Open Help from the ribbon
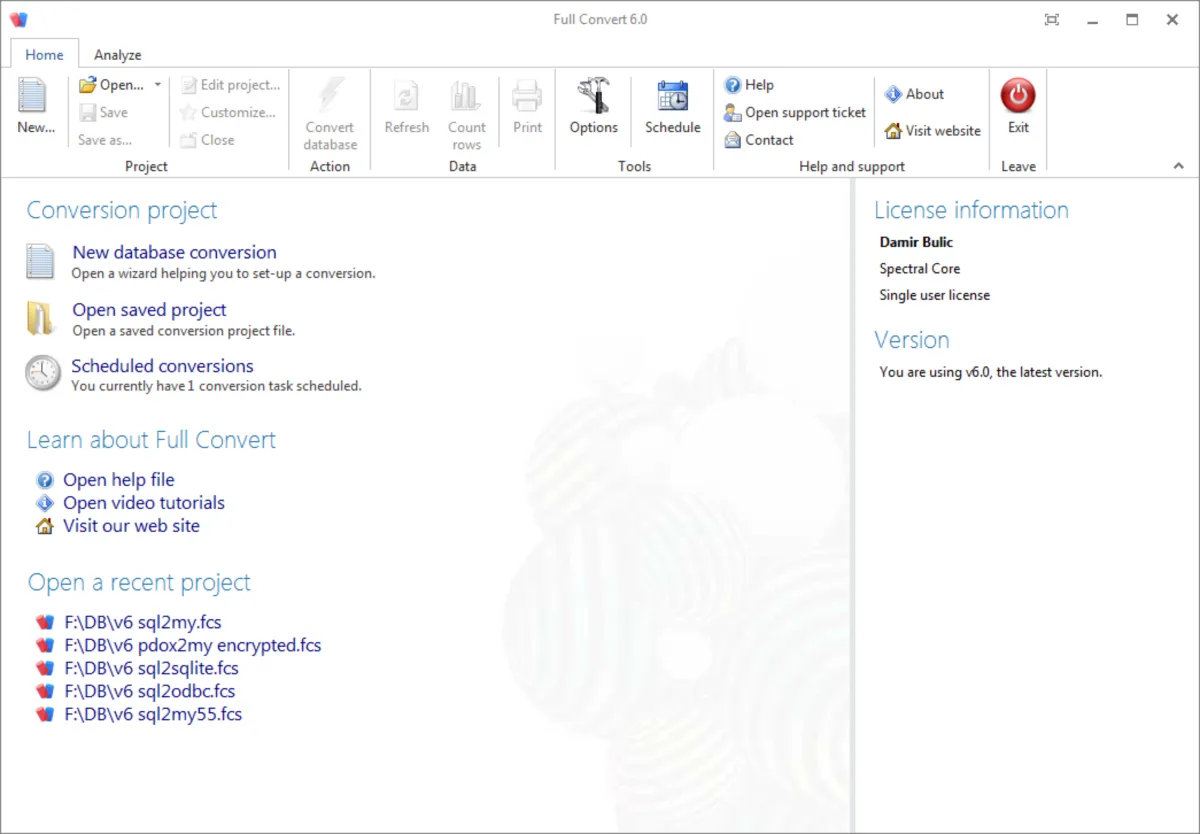Screen dimensions: 1200x834 click(x=749, y=85)
